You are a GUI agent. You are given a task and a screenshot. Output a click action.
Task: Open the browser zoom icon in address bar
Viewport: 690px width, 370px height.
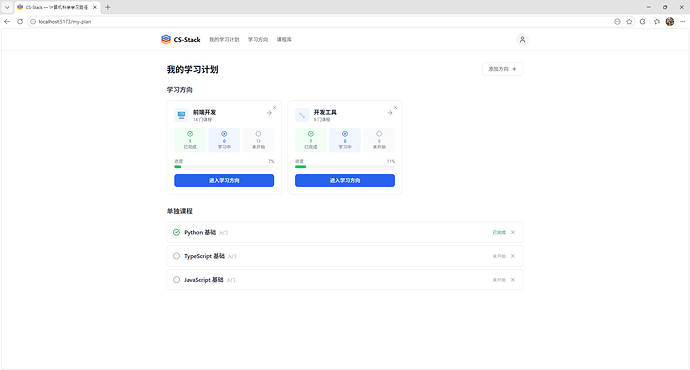click(x=617, y=22)
